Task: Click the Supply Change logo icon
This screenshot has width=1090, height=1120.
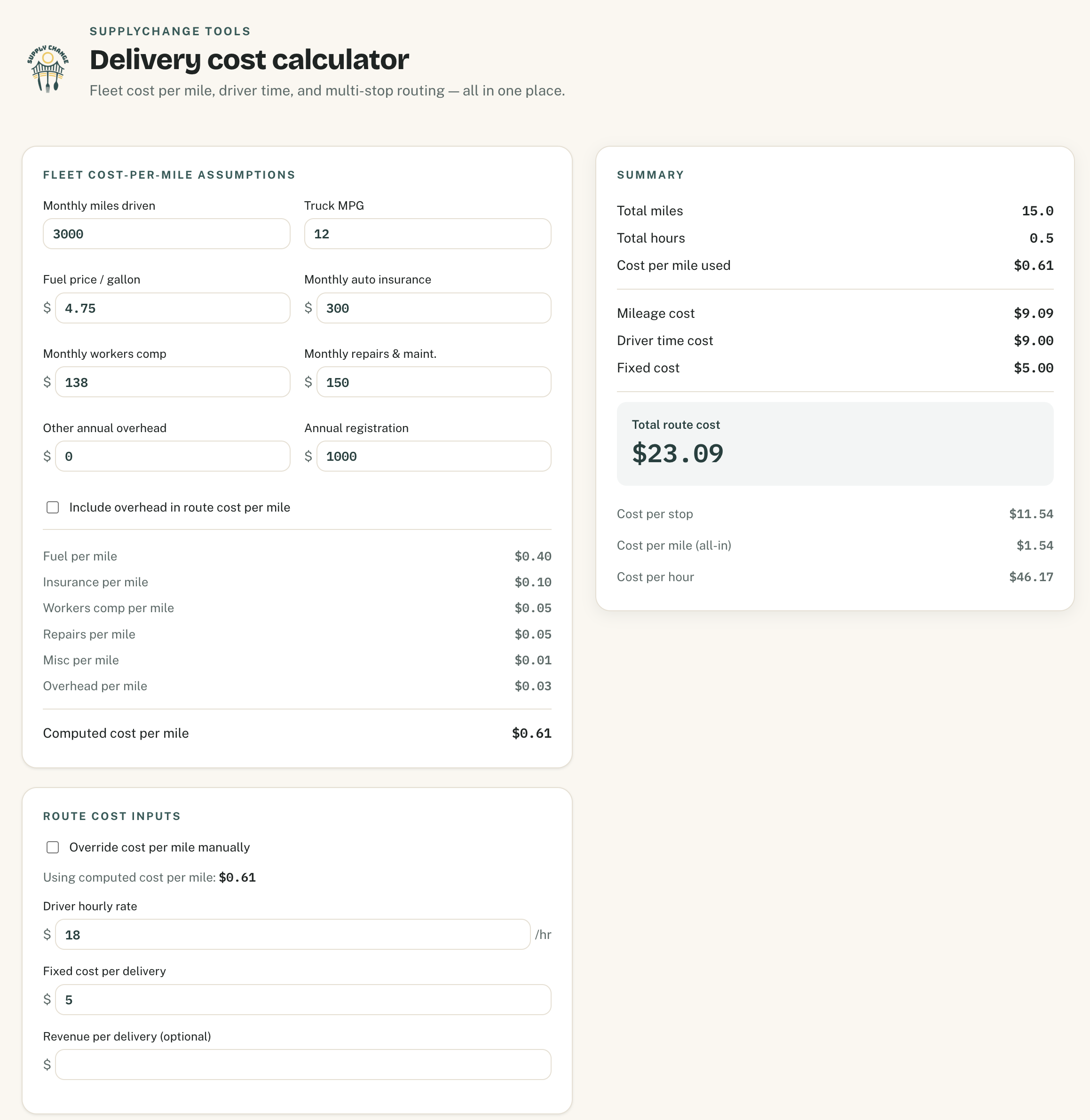Action: pyautogui.click(x=48, y=69)
